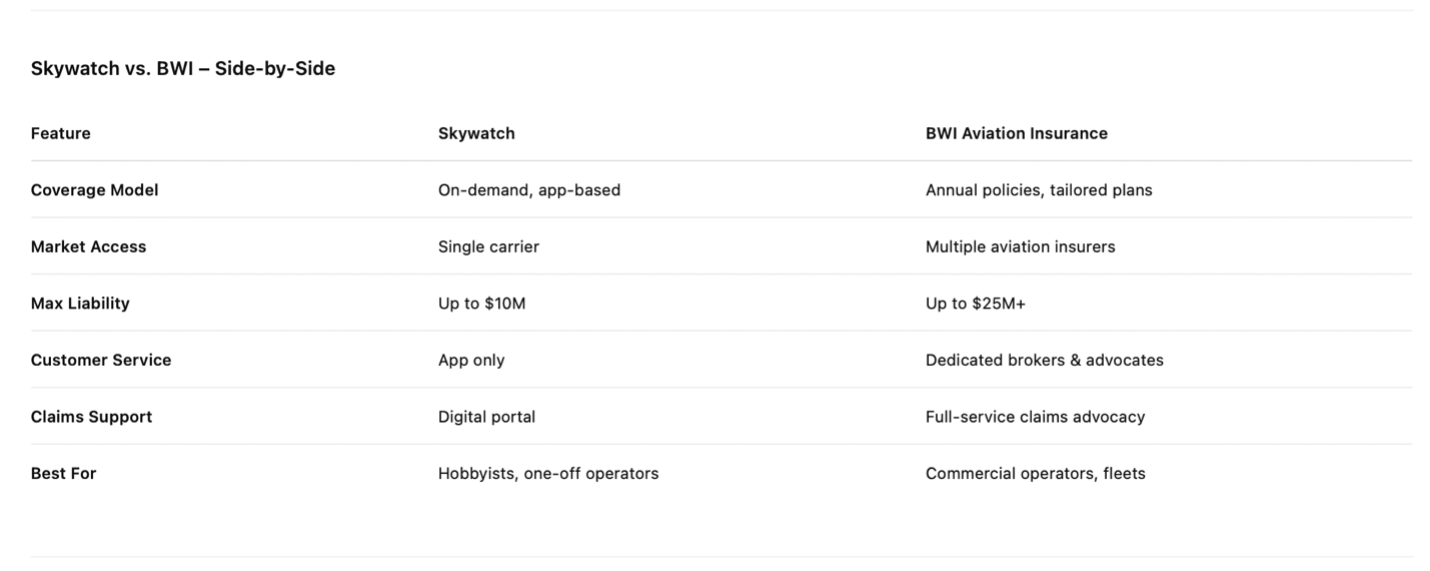1430x571 pixels.
Task: Click the 'Up to $10M' cell
Action: click(x=481, y=304)
